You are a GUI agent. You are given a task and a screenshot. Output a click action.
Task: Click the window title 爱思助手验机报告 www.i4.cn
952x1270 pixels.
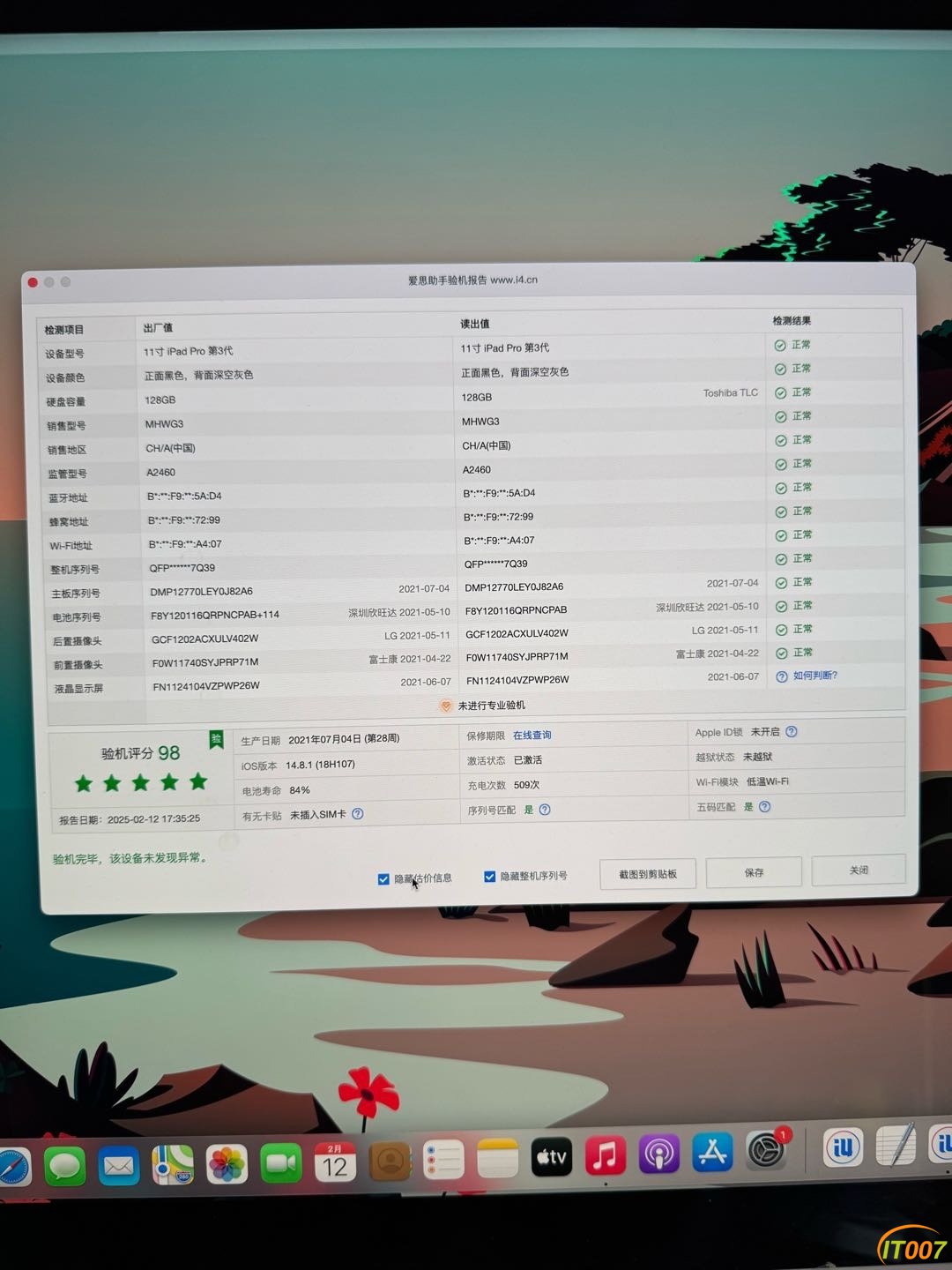point(472,280)
